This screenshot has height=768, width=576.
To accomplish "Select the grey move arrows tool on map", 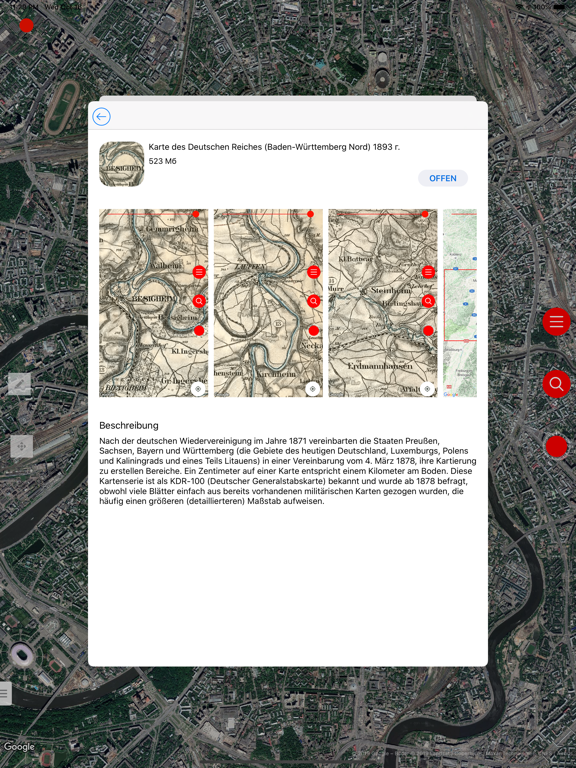I will (22, 446).
